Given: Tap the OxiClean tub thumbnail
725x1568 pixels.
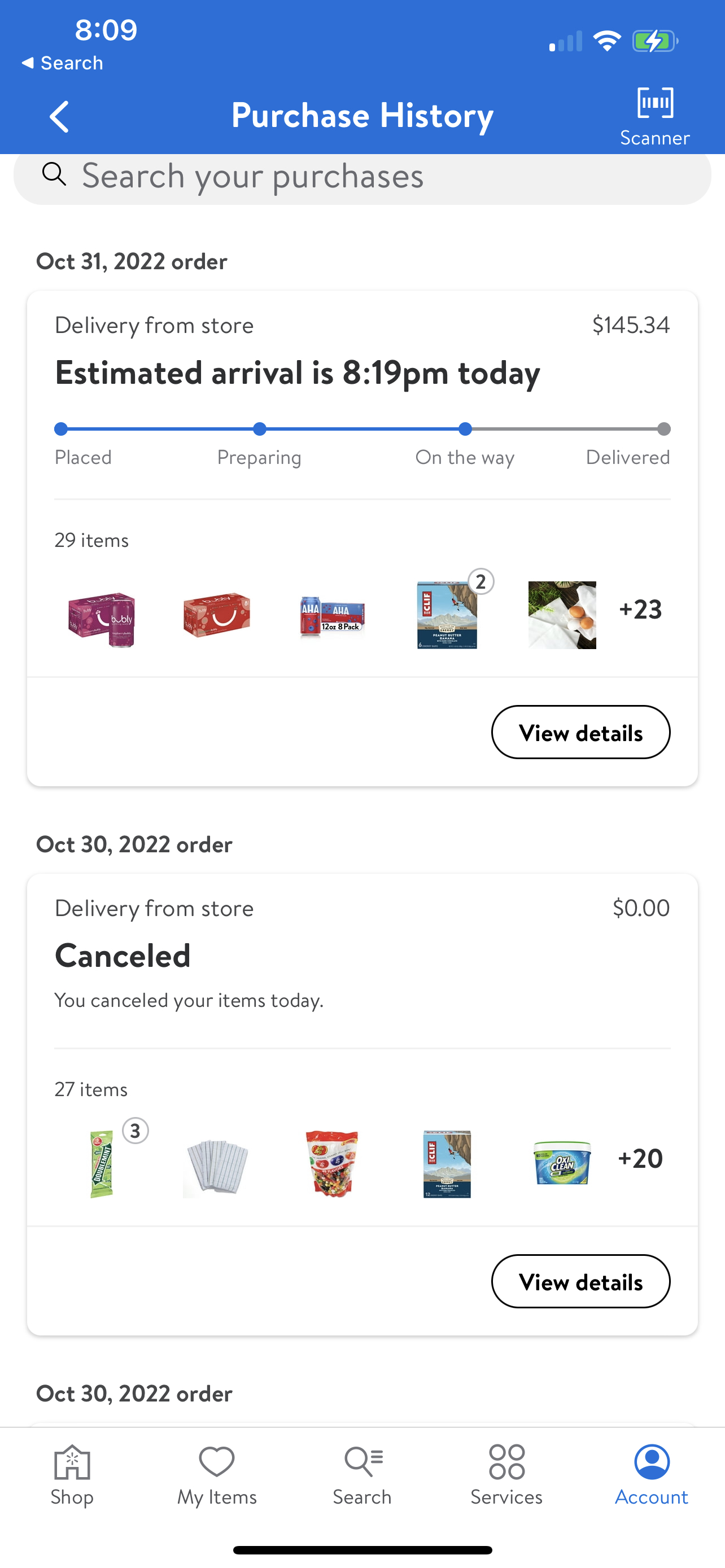Looking at the screenshot, I should 562,1163.
